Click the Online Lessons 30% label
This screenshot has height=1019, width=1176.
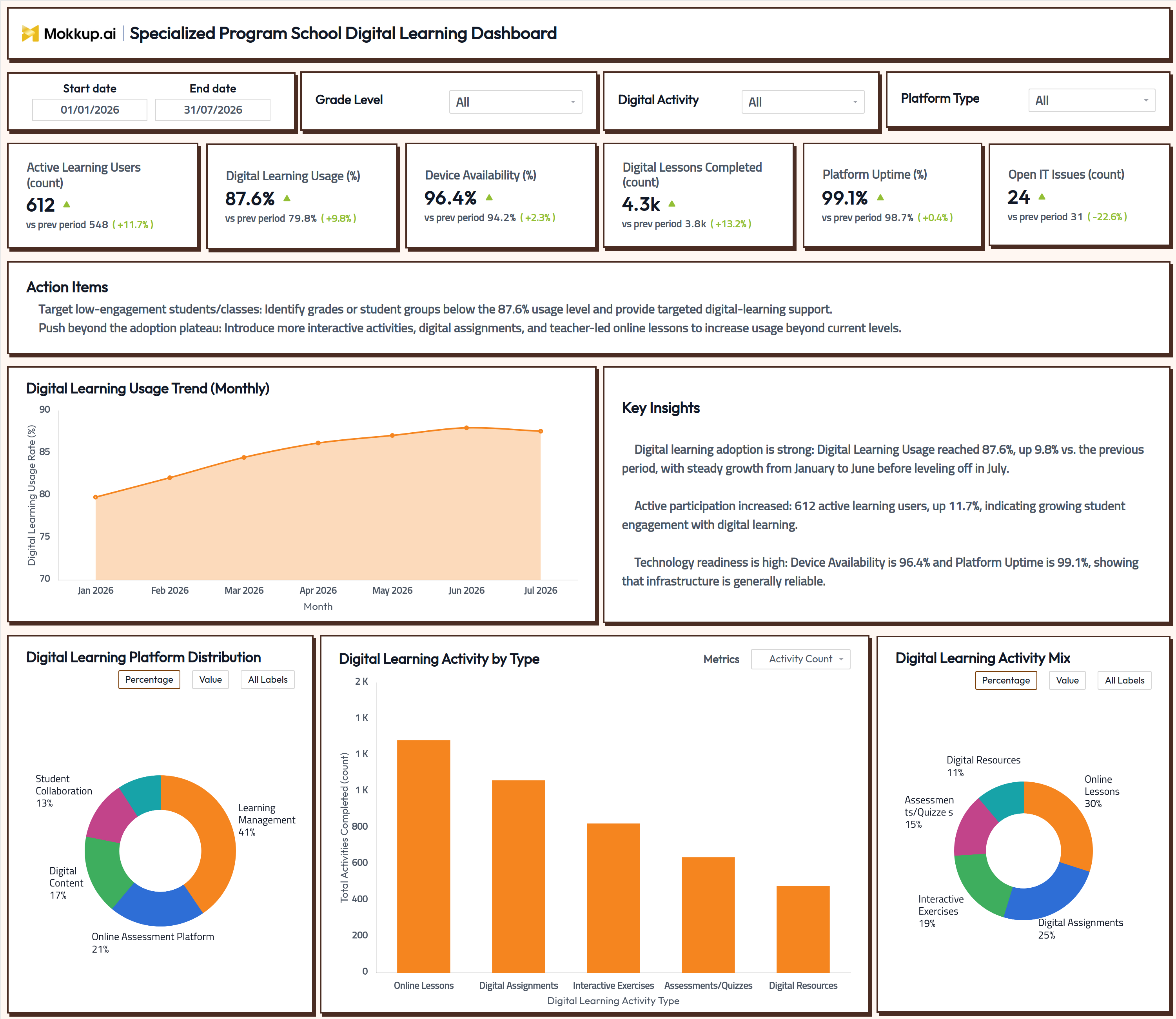pyautogui.click(x=1102, y=791)
